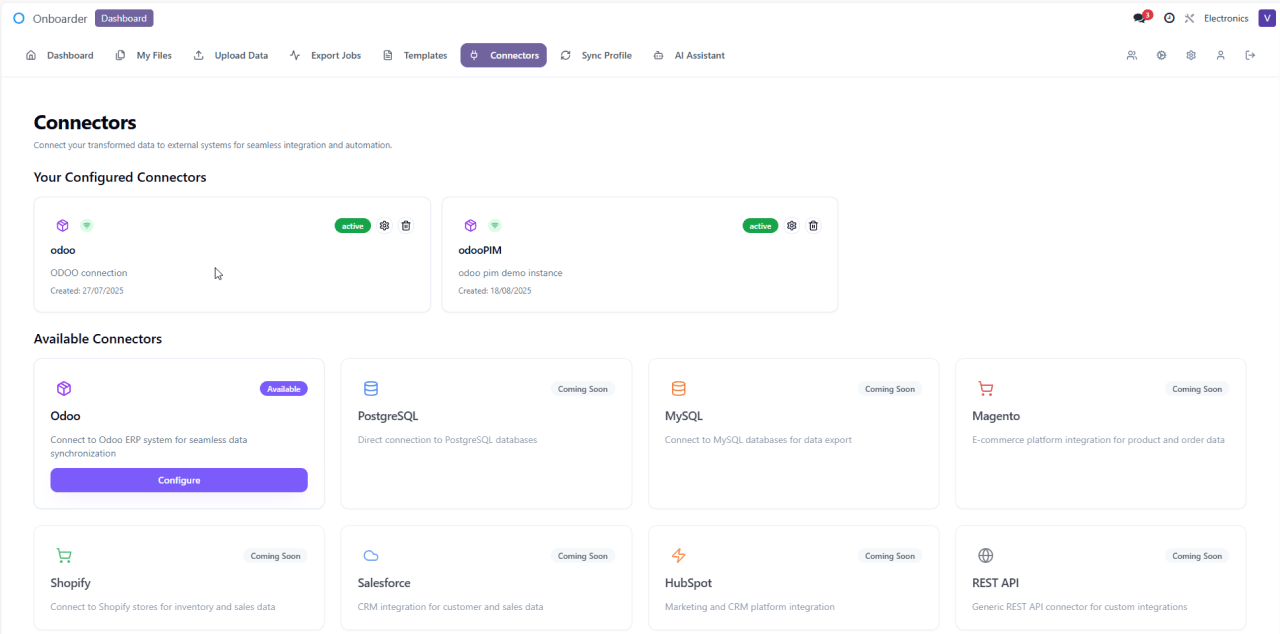Open the V user avatar menu
This screenshot has width=1280, height=634.
pos(1267,18)
